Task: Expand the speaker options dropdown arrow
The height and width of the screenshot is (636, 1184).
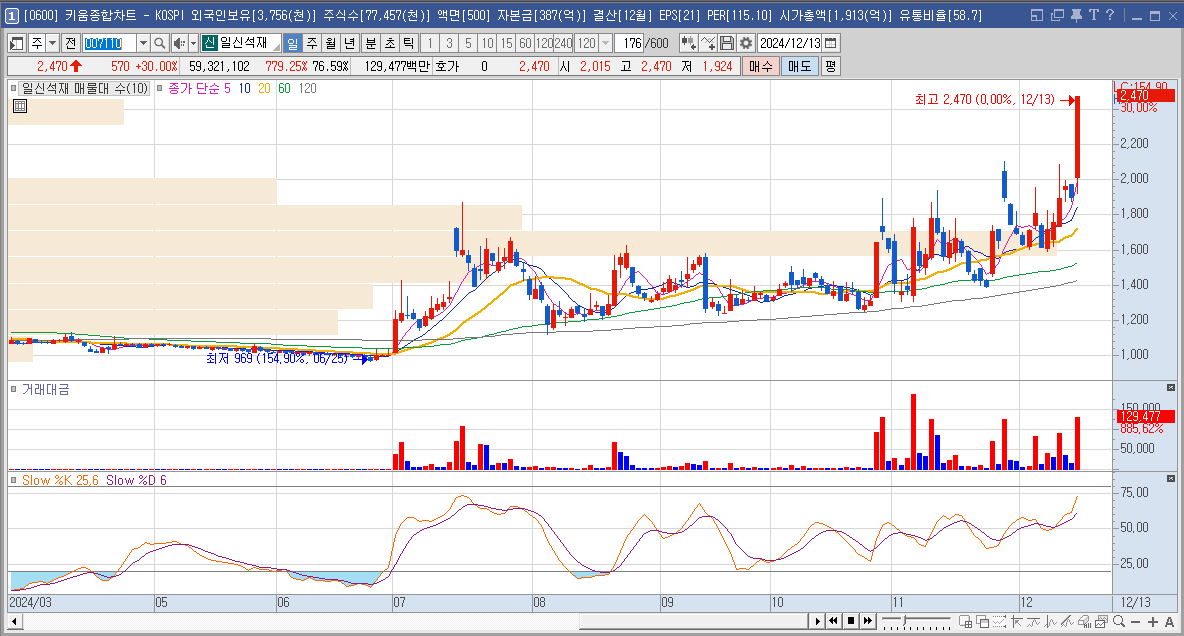Action: tap(193, 44)
